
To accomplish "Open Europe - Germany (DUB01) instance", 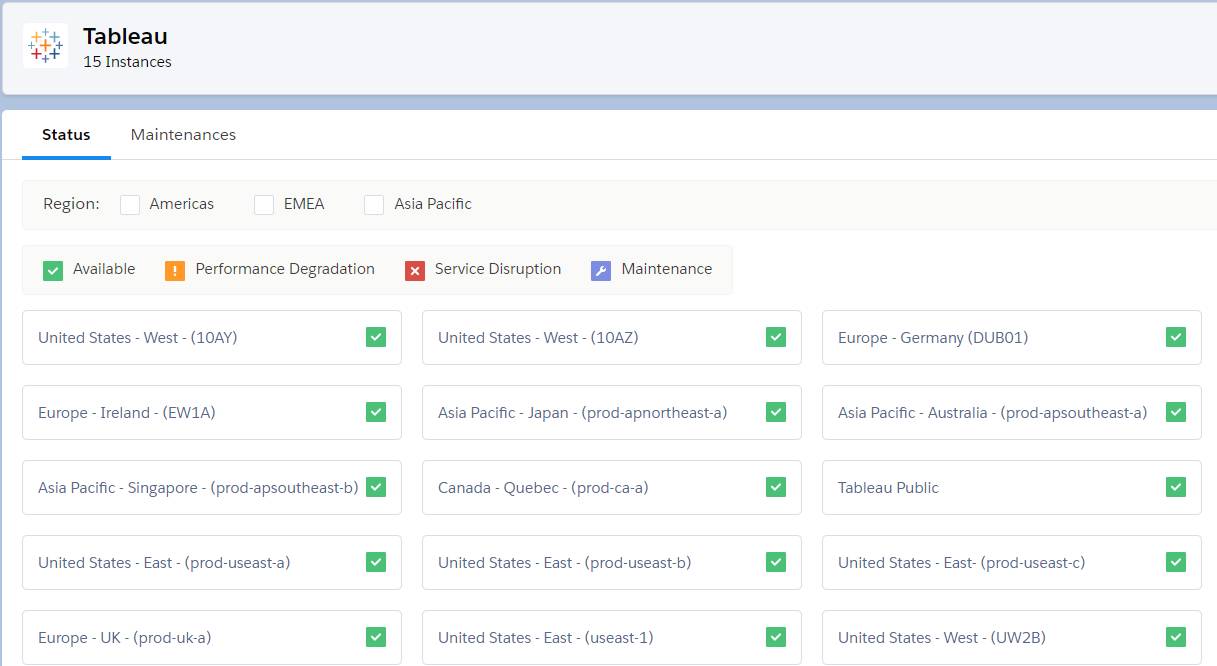I will click(x=1012, y=337).
